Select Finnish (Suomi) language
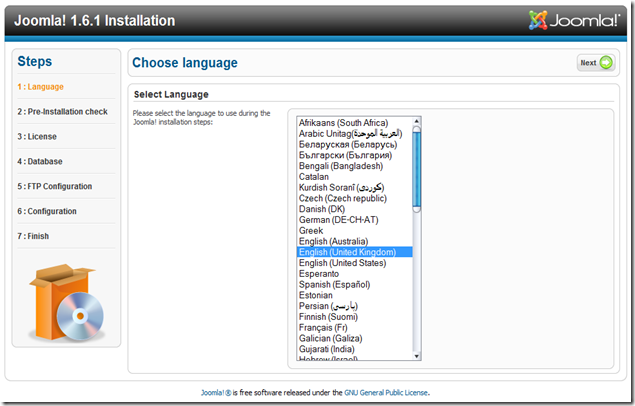635x406 pixels. click(355, 317)
